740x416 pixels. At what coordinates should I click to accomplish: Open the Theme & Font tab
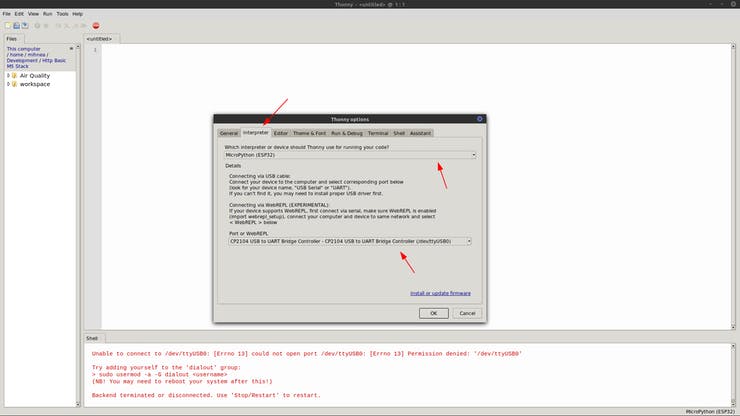(x=310, y=133)
